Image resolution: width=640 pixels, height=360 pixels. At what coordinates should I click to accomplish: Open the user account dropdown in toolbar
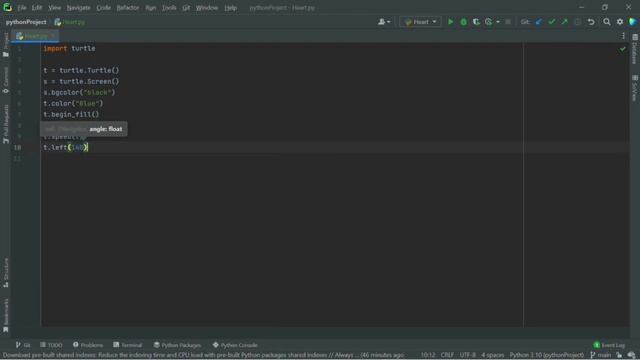[384, 22]
